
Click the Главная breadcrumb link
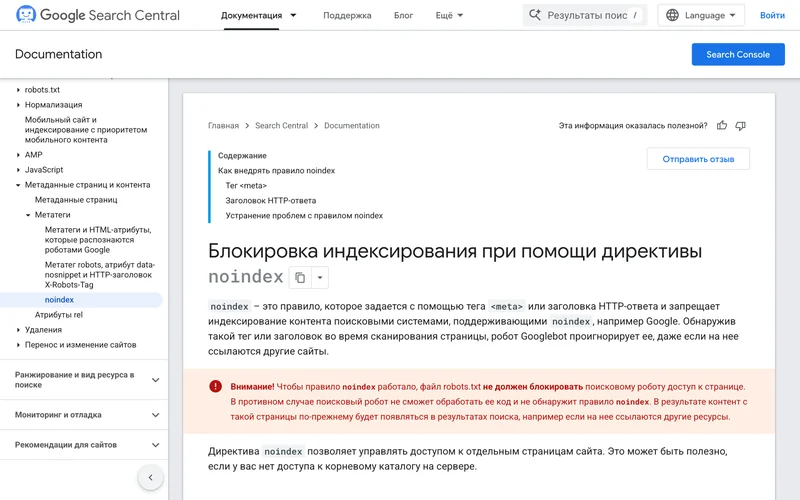point(223,126)
